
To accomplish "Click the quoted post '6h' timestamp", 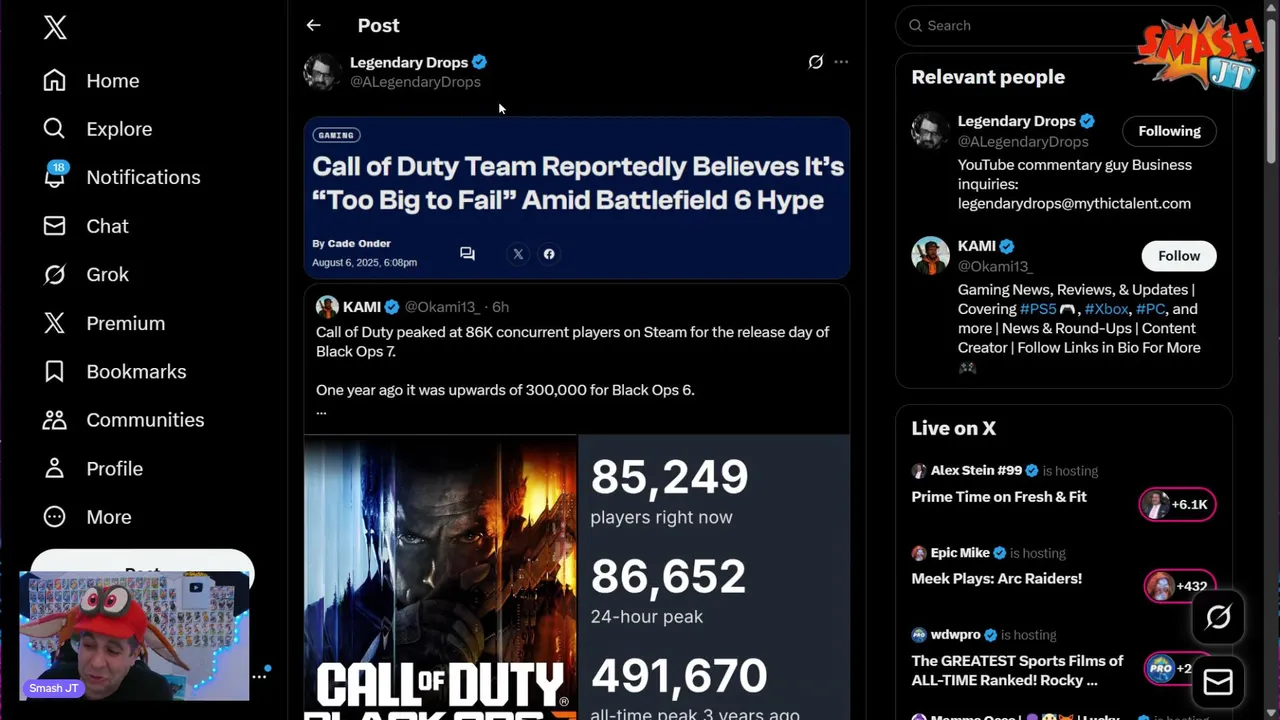I will [x=500, y=307].
